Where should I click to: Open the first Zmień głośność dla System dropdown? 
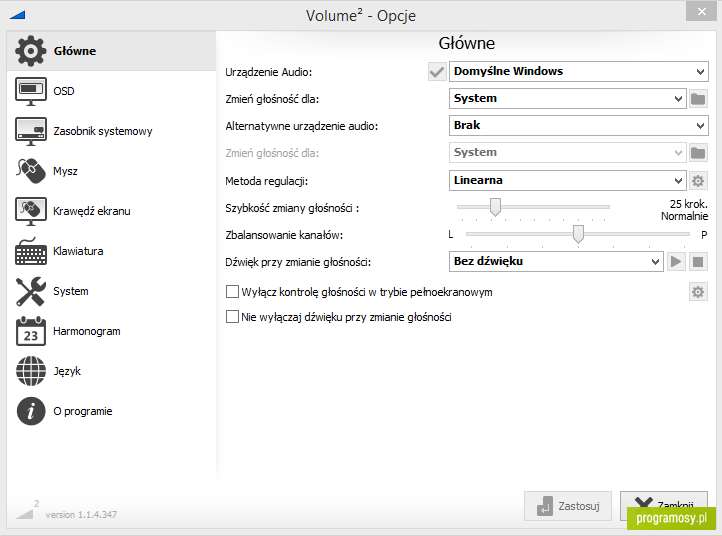pyautogui.click(x=567, y=99)
